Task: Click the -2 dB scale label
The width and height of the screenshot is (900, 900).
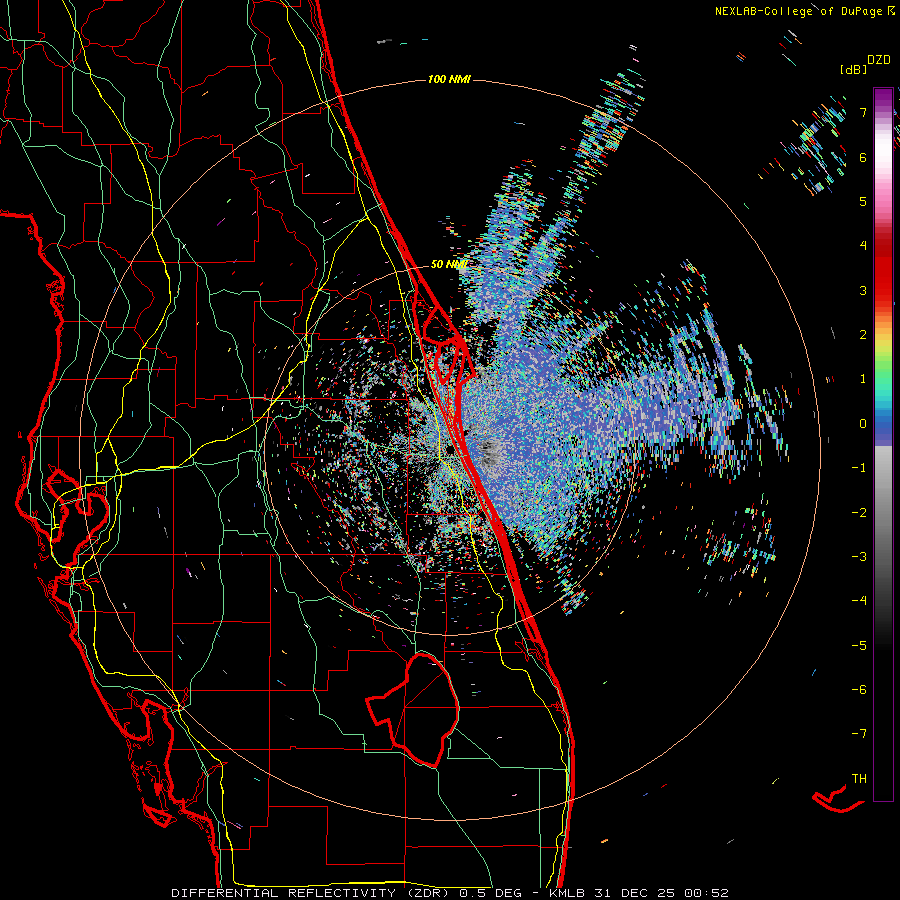Action: coord(859,513)
